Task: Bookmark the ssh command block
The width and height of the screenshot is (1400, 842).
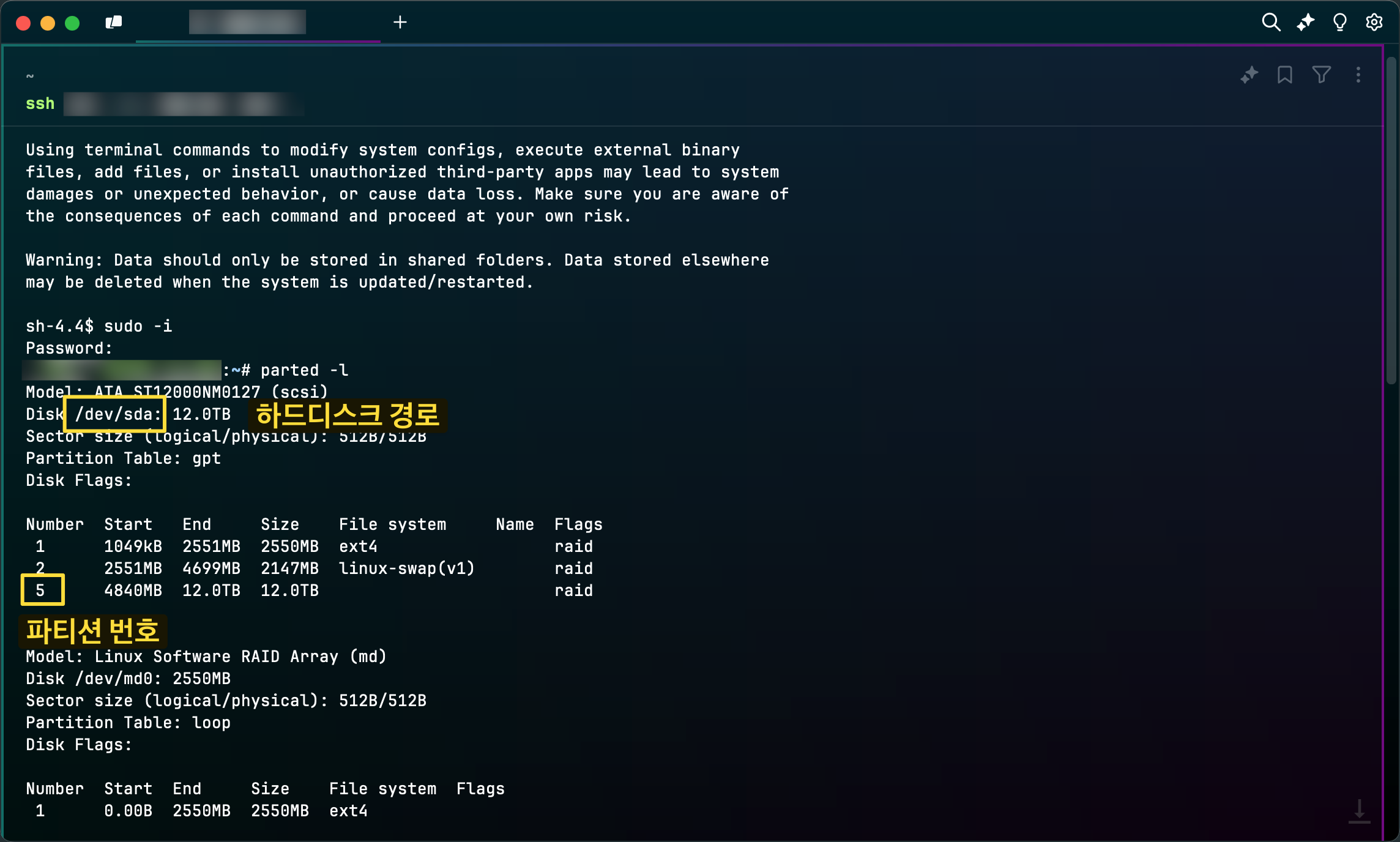Action: point(1284,75)
